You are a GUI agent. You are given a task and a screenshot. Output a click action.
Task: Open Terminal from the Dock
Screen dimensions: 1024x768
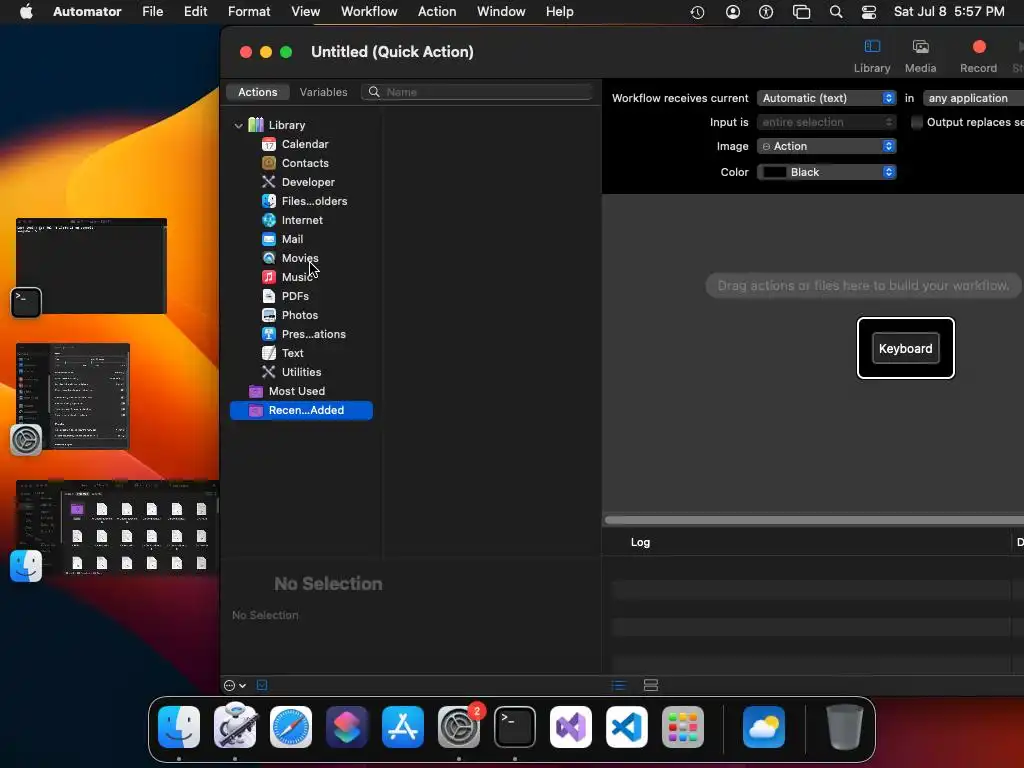pos(515,727)
